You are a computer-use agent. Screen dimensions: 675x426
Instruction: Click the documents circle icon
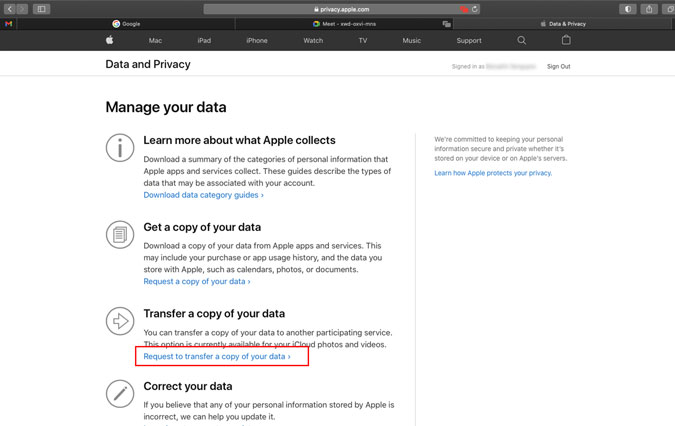click(120, 235)
